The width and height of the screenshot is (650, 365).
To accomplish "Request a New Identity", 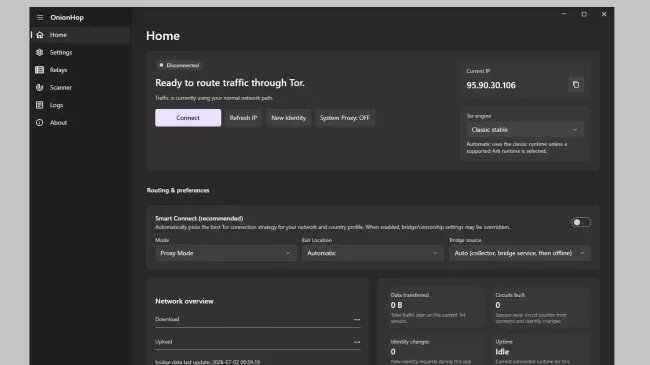I will (289, 118).
